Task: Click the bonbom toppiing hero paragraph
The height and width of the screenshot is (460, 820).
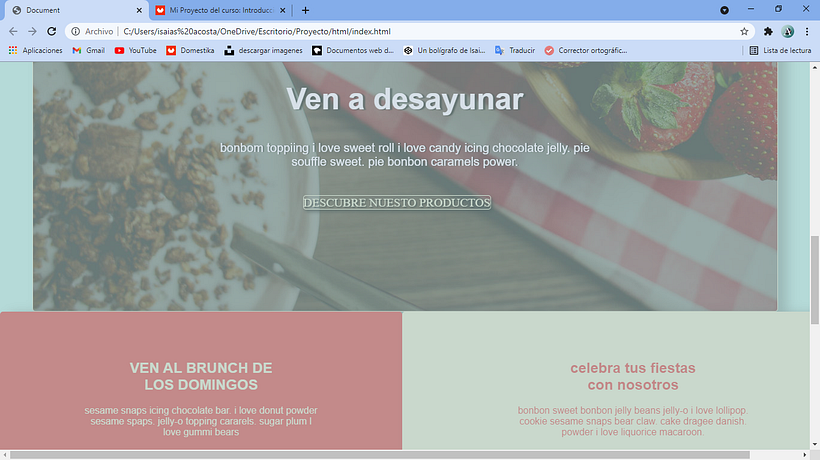Action: [x=404, y=155]
